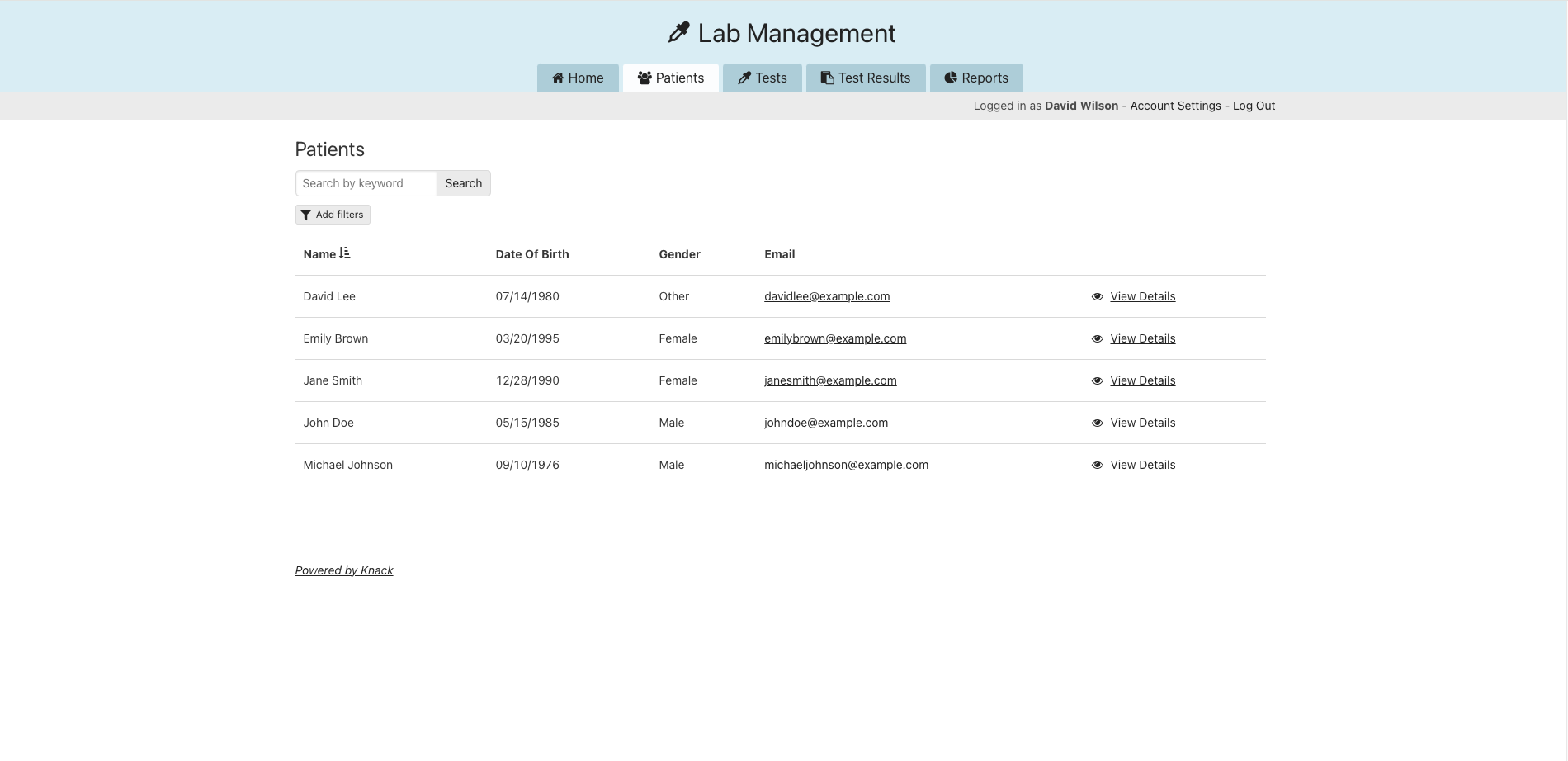View Details for Michael Johnson
The height and width of the screenshot is (761, 1568).
1142,465
